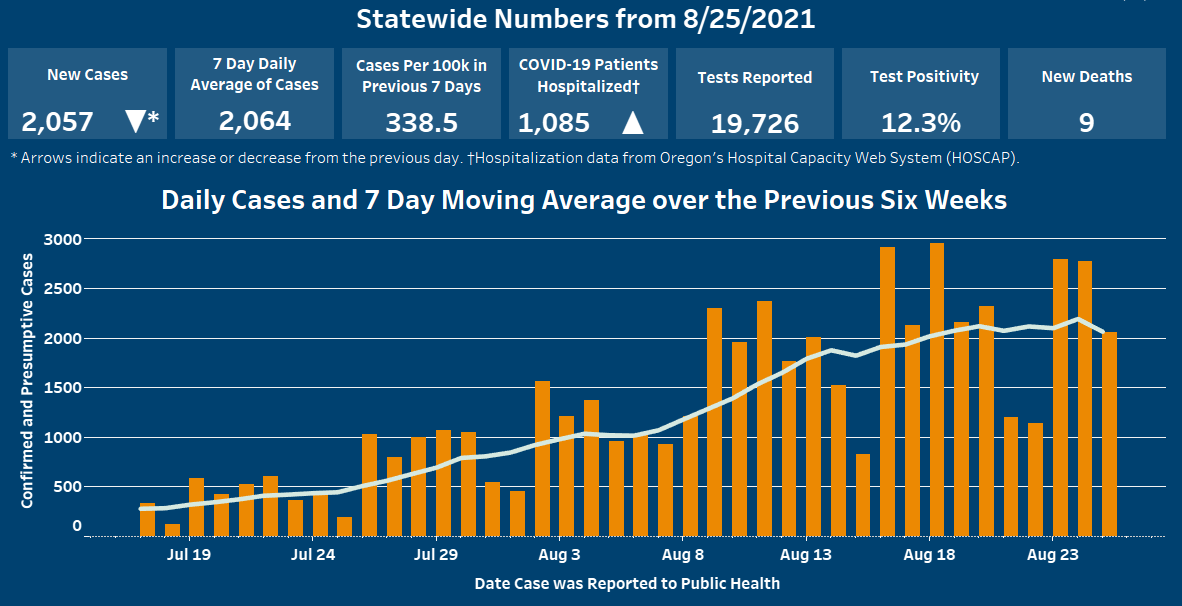This screenshot has width=1182, height=606.
Task: Select the bar above the Jul 29 label
Action: [x=443, y=483]
